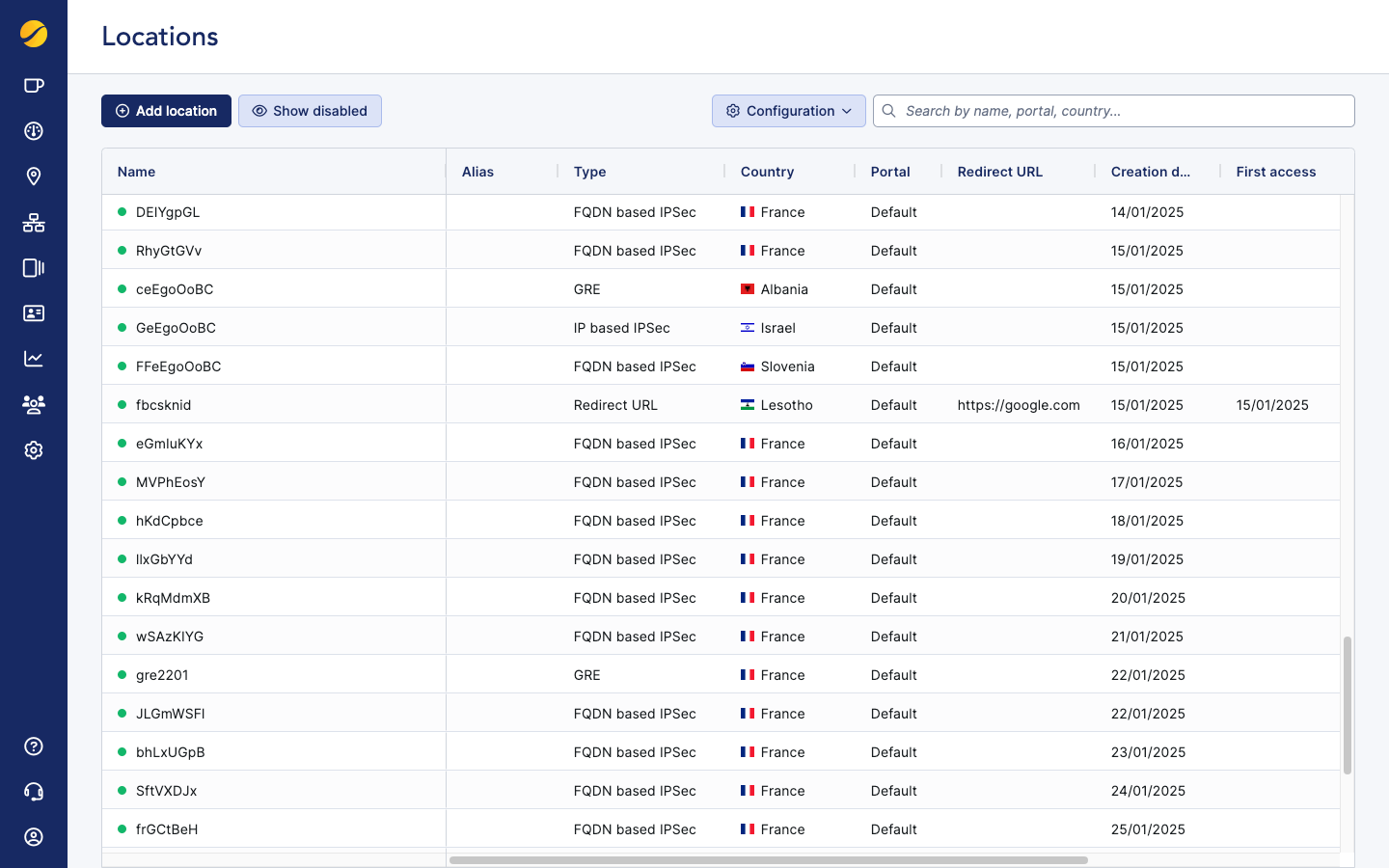Viewport: 1389px width, 868px height.
Task: Sort table by Country column header
Action: pyautogui.click(x=767, y=172)
